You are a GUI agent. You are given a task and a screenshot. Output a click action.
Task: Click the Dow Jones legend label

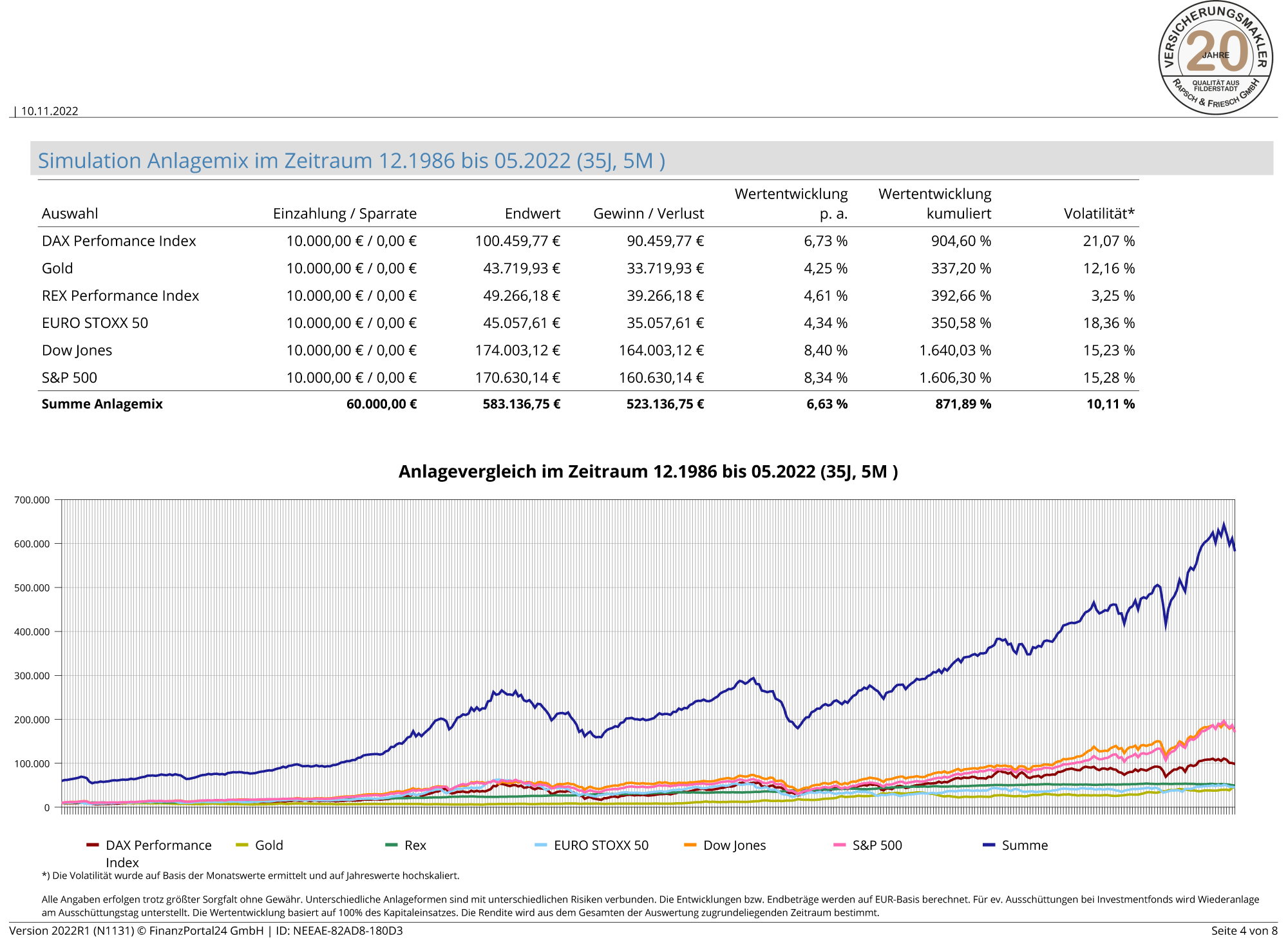coord(735,845)
